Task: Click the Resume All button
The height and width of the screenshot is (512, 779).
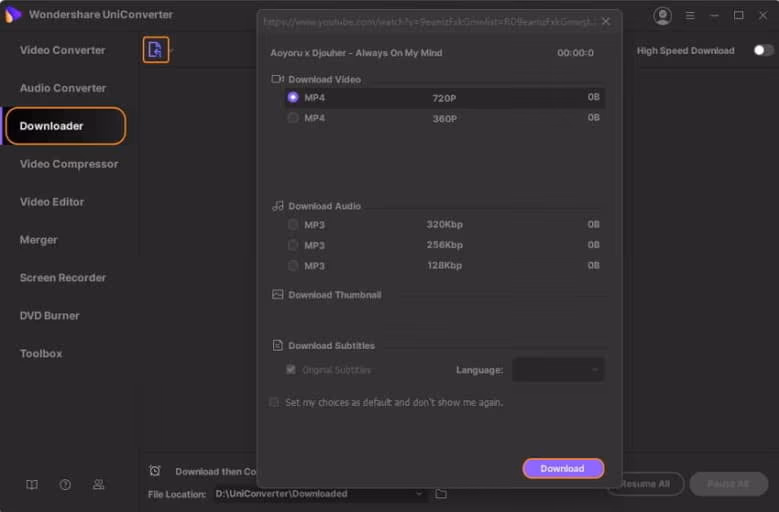Action: (x=645, y=484)
